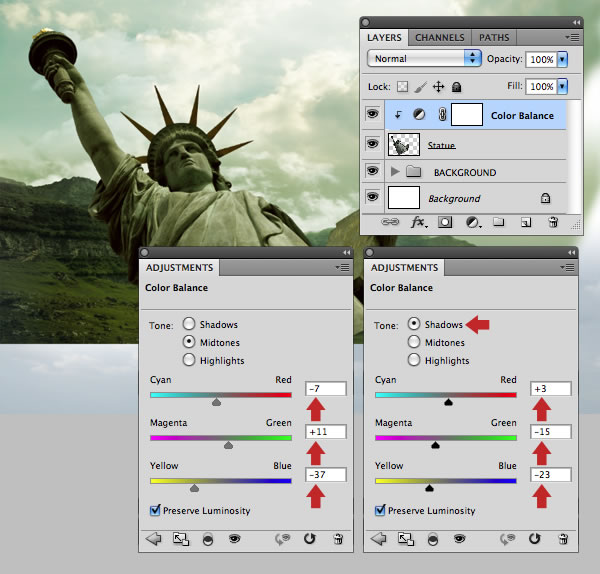600x574 pixels.
Task: Hide the italic Background layer
Action: (x=372, y=197)
